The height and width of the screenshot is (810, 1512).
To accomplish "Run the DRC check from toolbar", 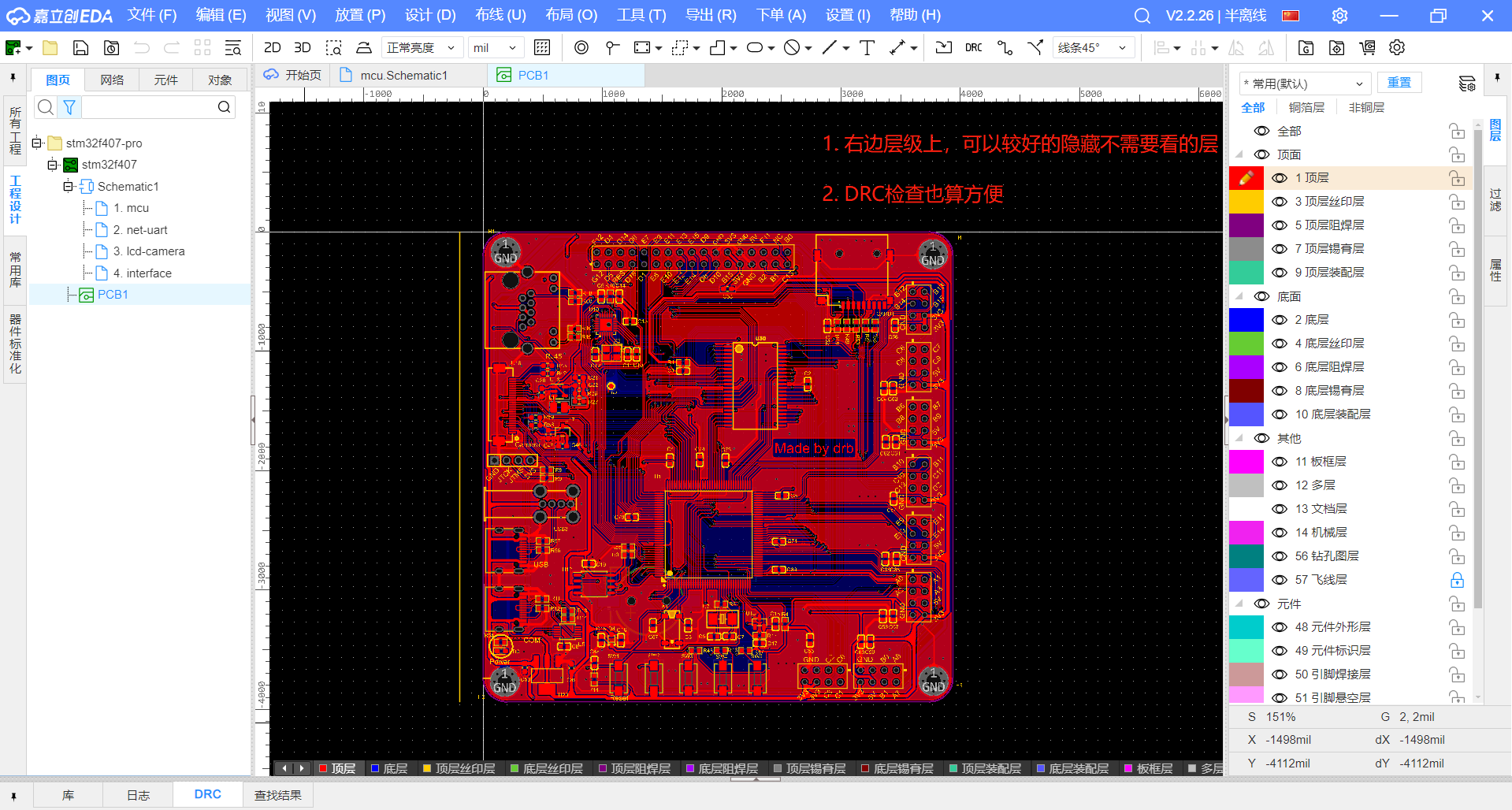I will click(x=974, y=48).
